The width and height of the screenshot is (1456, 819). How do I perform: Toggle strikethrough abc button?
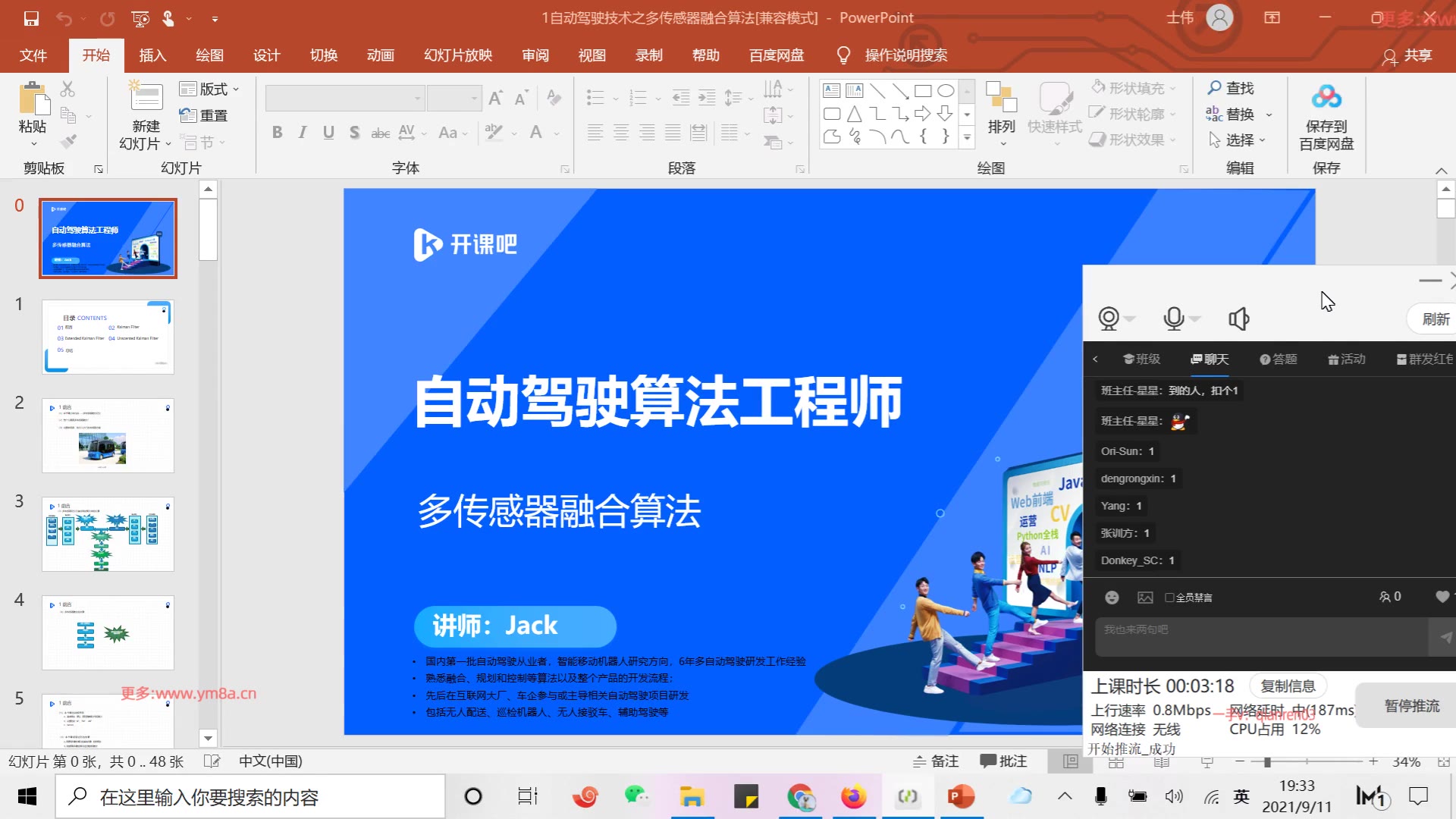coord(380,133)
